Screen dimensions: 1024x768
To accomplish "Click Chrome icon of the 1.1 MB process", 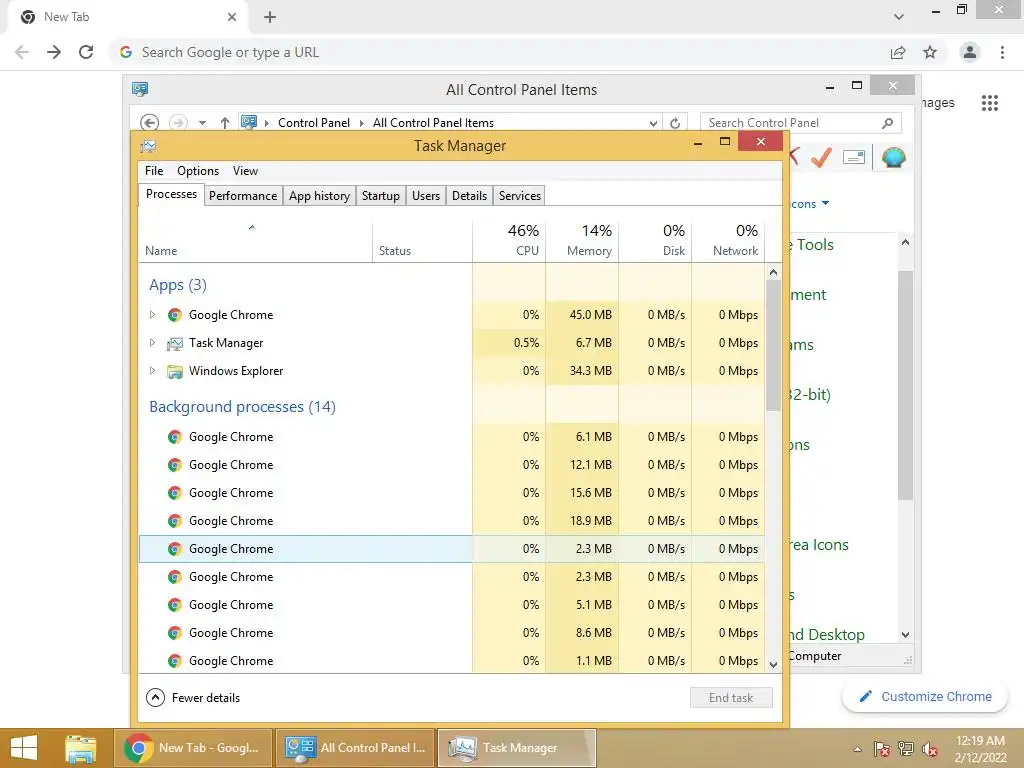I will coord(174,662).
